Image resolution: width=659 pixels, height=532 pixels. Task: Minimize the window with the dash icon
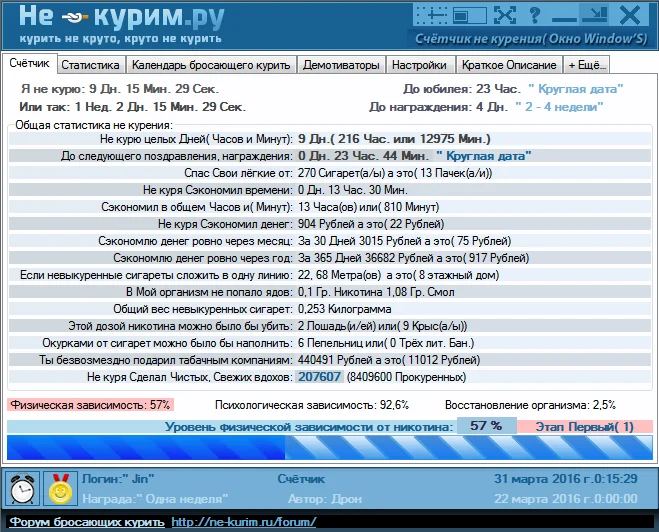tap(564, 19)
